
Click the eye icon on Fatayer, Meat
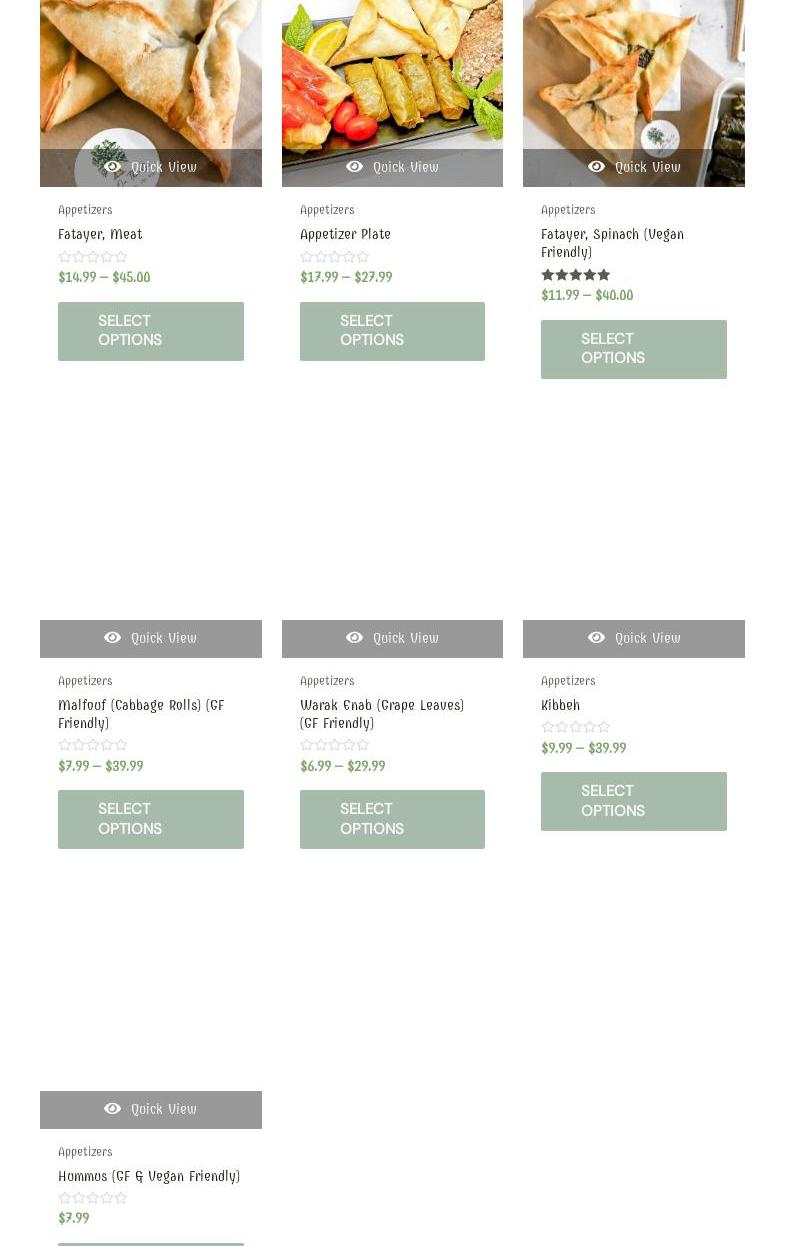pos(113,167)
